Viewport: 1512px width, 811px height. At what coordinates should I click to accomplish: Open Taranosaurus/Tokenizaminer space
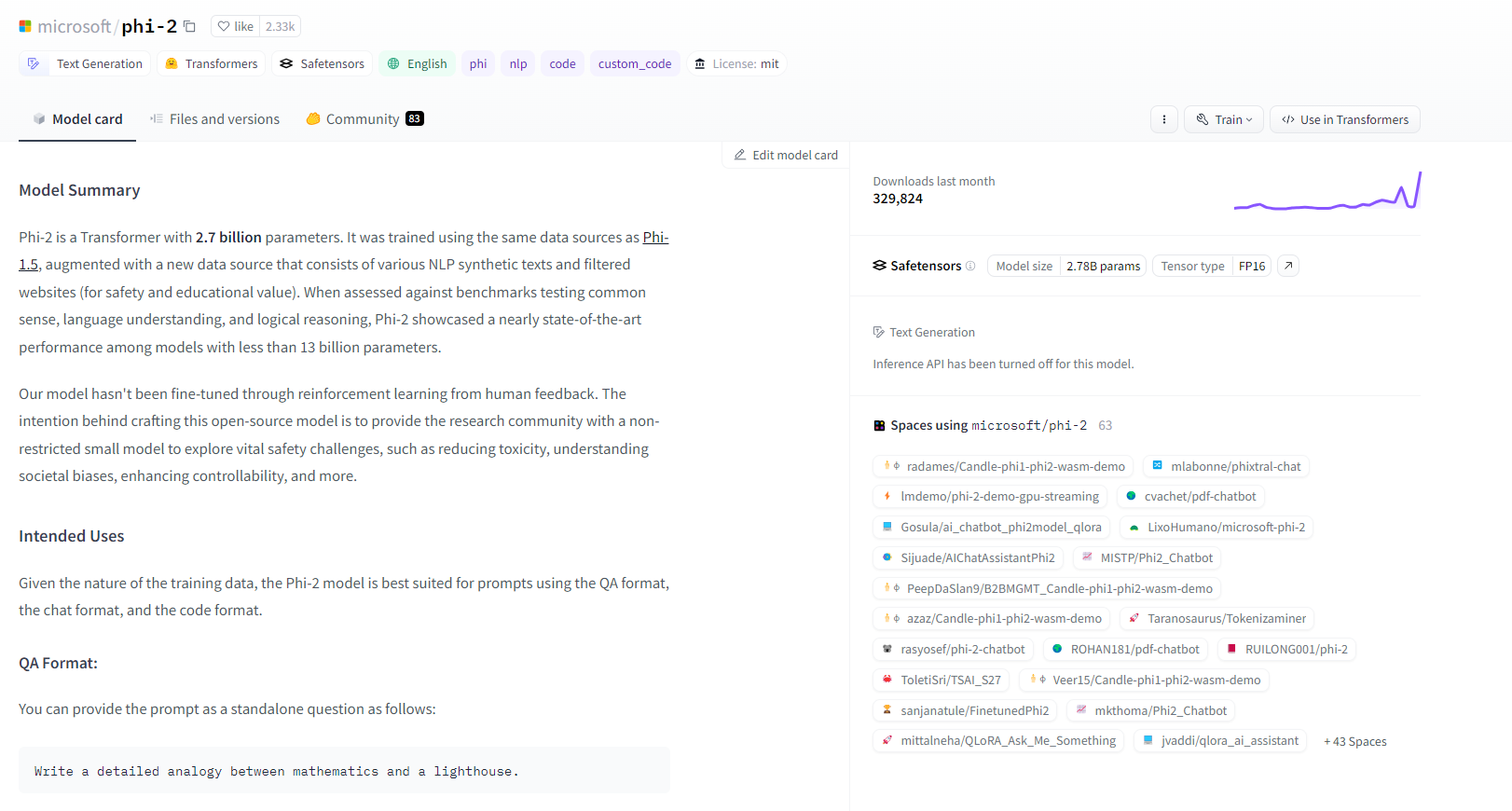click(1217, 618)
